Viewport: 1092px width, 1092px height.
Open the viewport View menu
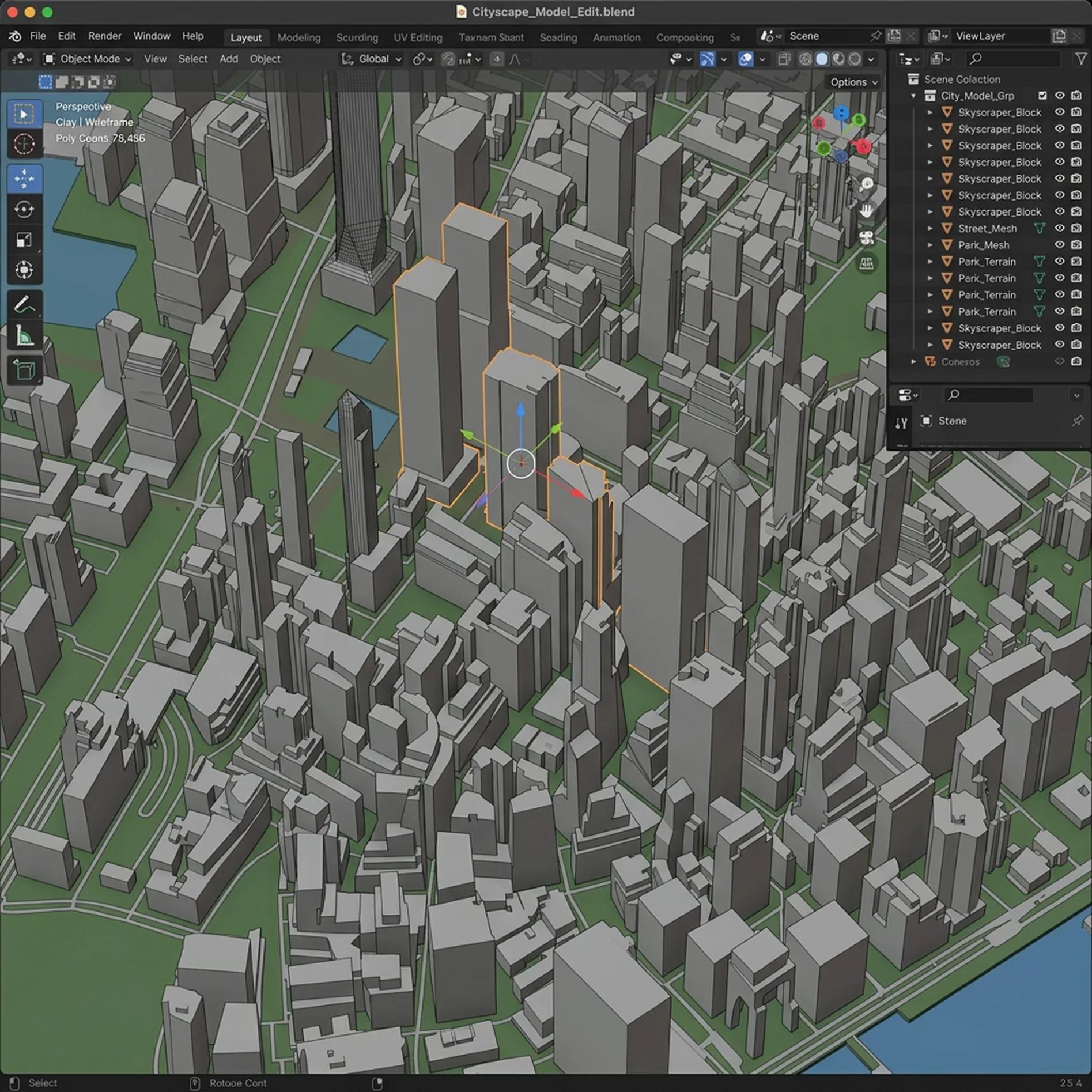click(155, 59)
